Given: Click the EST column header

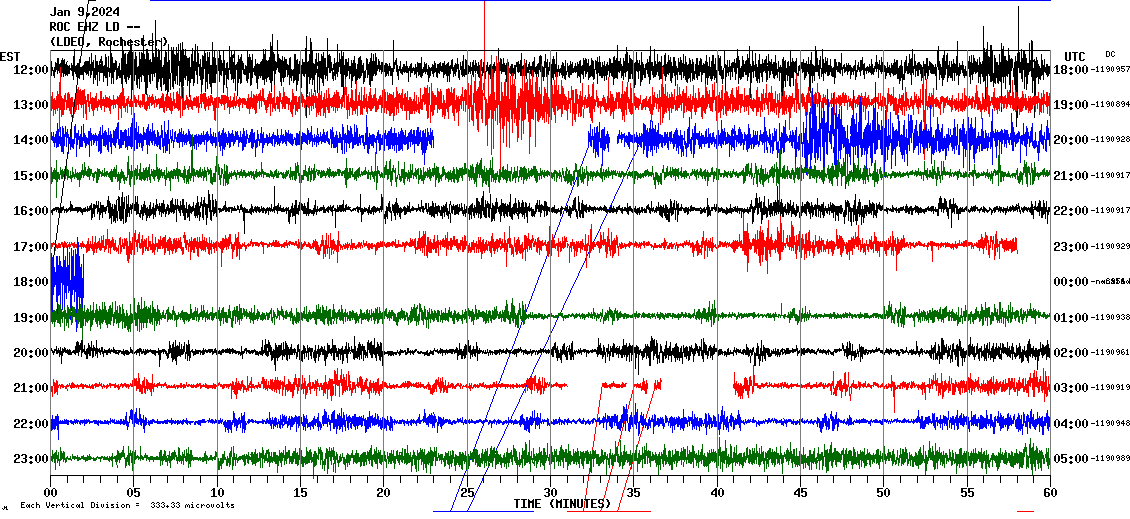Looking at the screenshot, I should tap(11, 56).
